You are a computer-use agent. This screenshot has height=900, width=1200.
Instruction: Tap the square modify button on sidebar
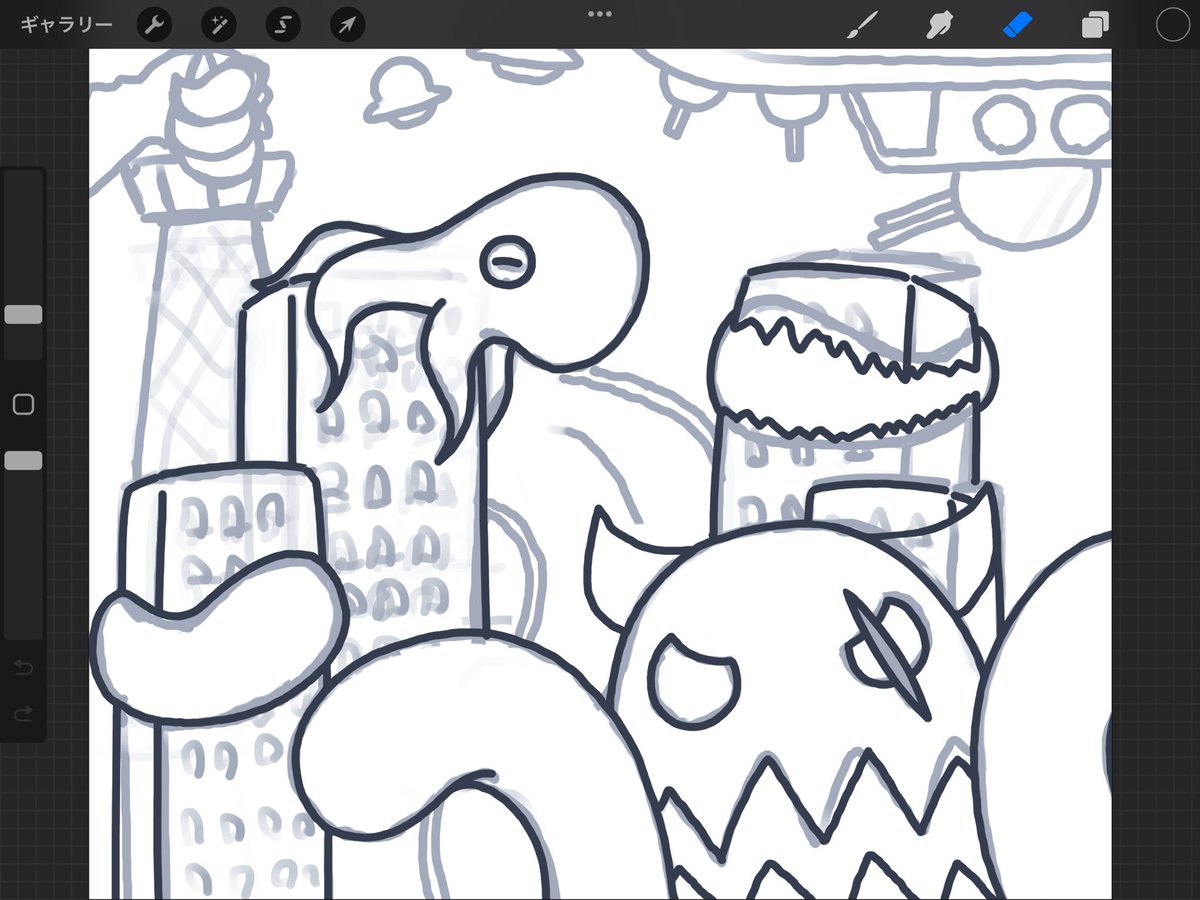click(23, 404)
